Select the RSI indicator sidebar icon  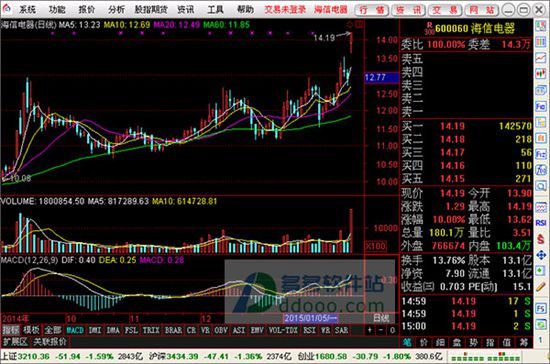coord(541,223)
